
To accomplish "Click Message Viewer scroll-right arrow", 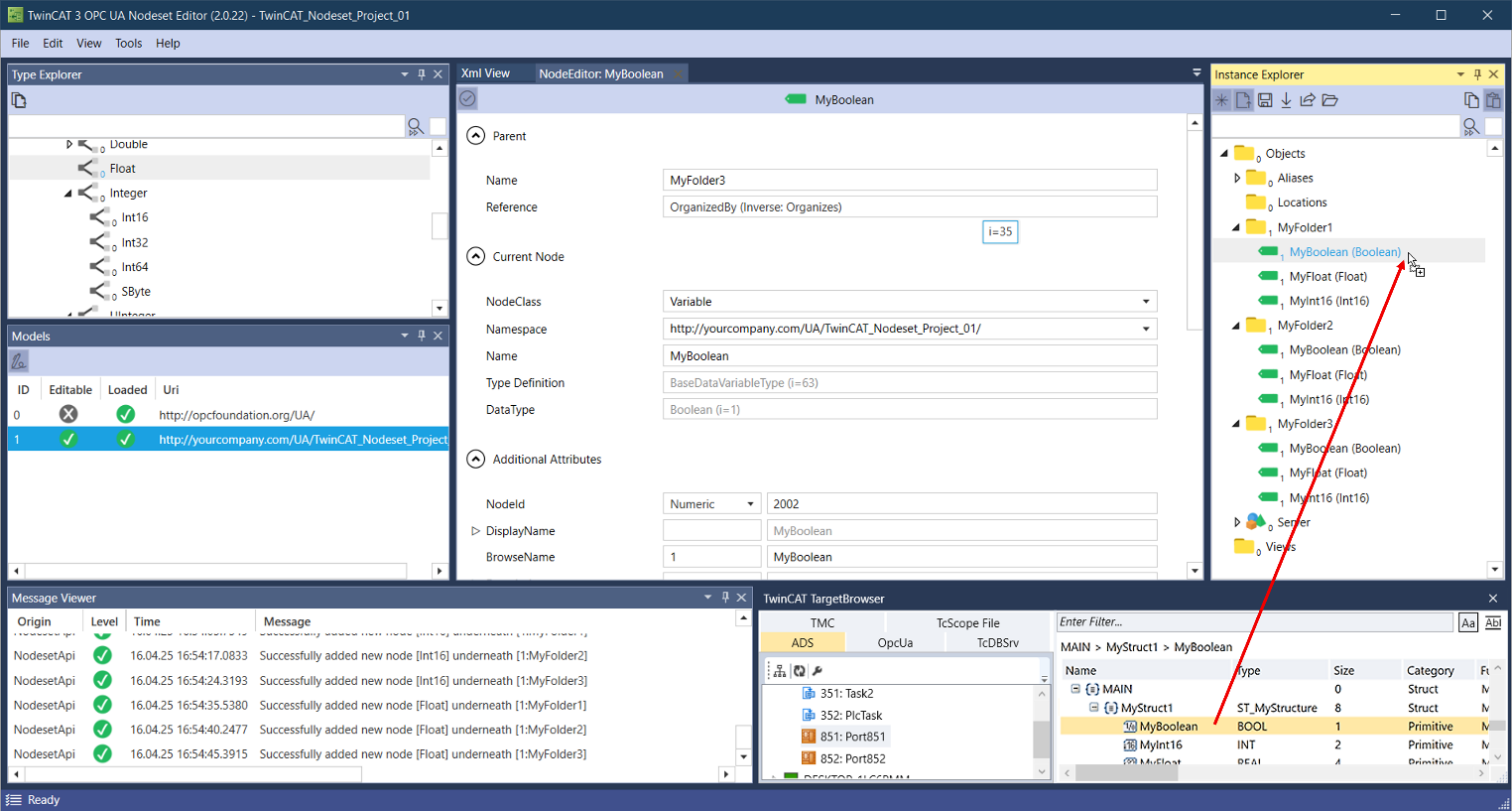I will coord(727,773).
